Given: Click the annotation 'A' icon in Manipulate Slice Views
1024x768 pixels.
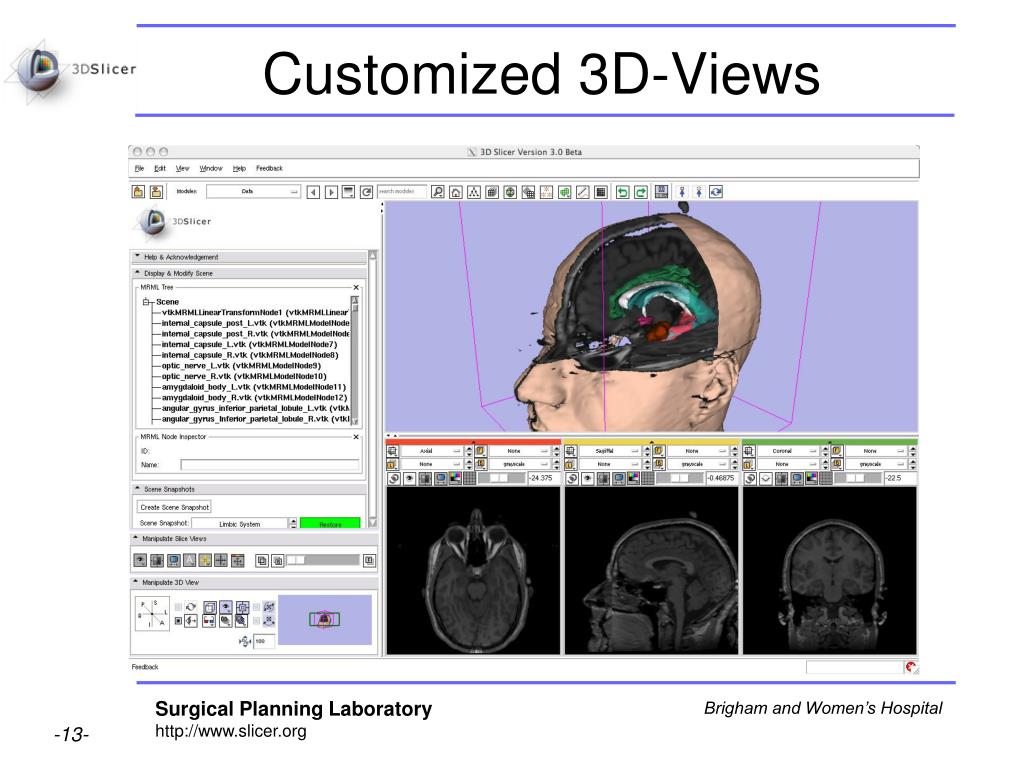Looking at the screenshot, I should coord(189,560).
